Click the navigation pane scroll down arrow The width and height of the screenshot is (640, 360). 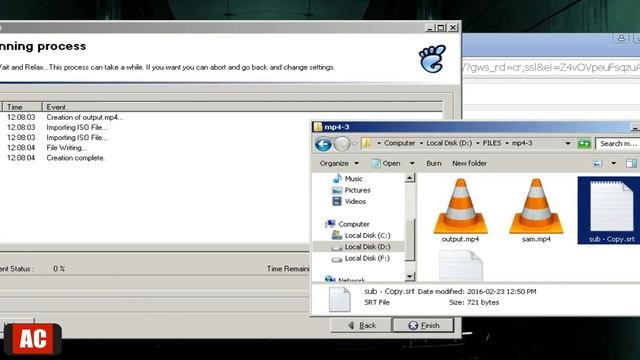[x=410, y=276]
